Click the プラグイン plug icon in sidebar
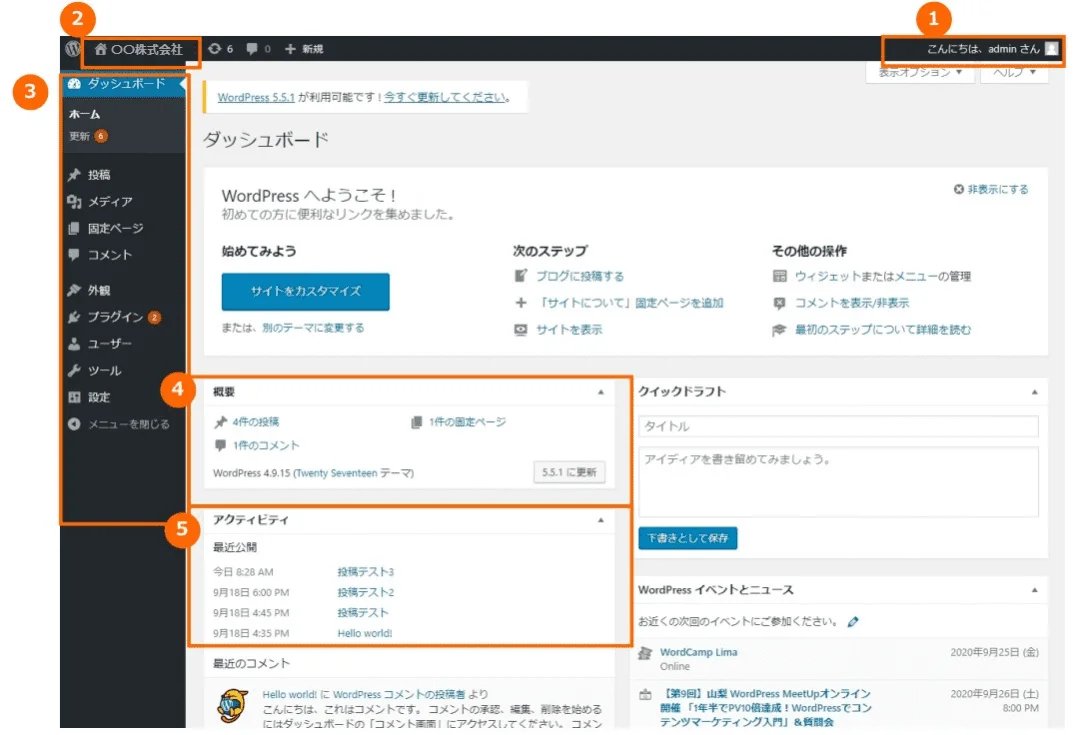1078x735 pixels. (x=74, y=317)
